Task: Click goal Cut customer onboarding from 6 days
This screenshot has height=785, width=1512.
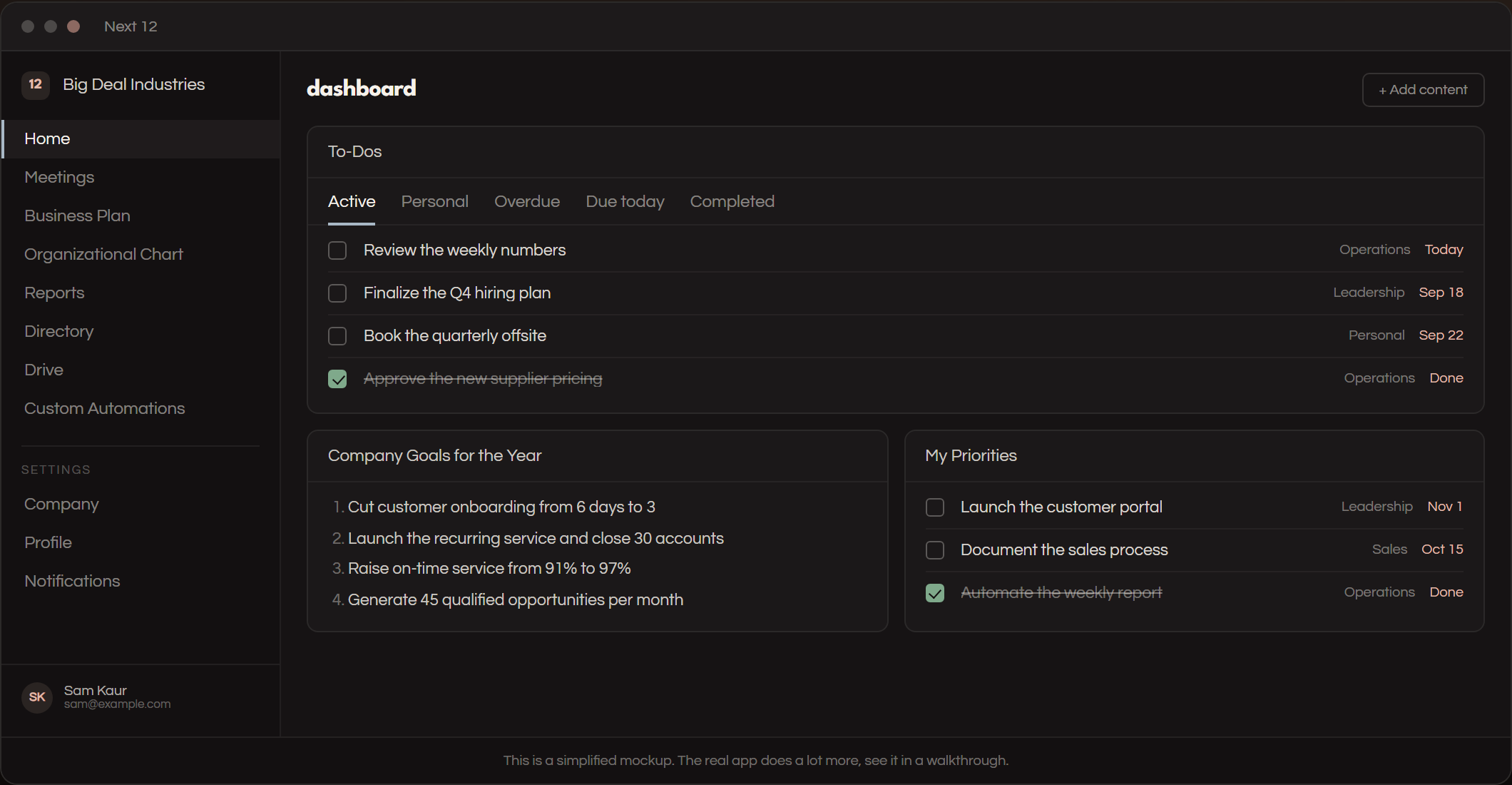Action: point(501,507)
